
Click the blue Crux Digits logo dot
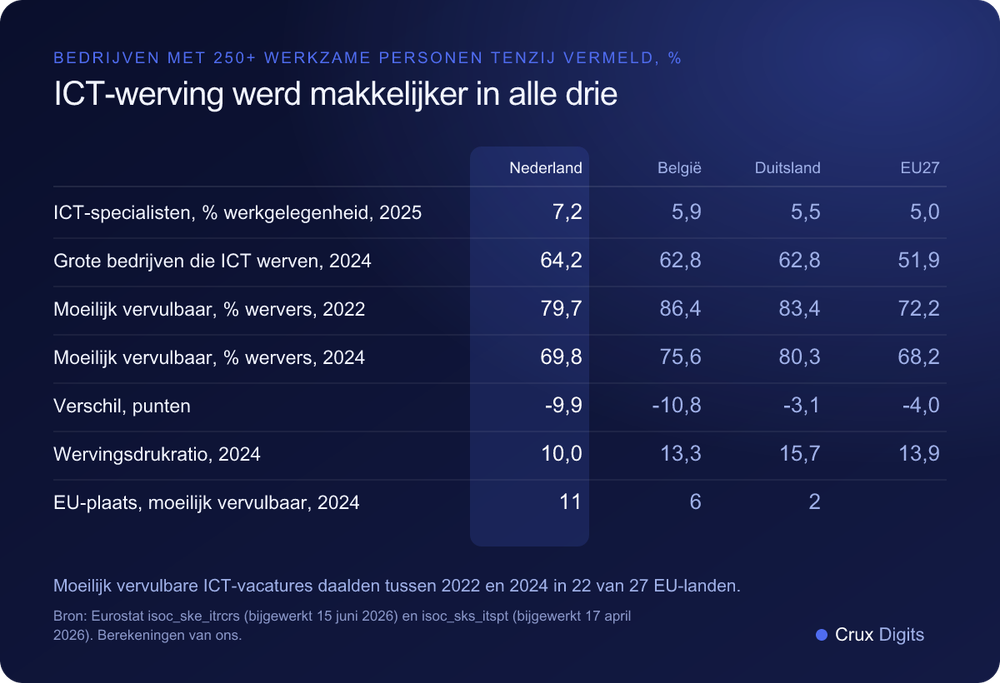[821, 635]
